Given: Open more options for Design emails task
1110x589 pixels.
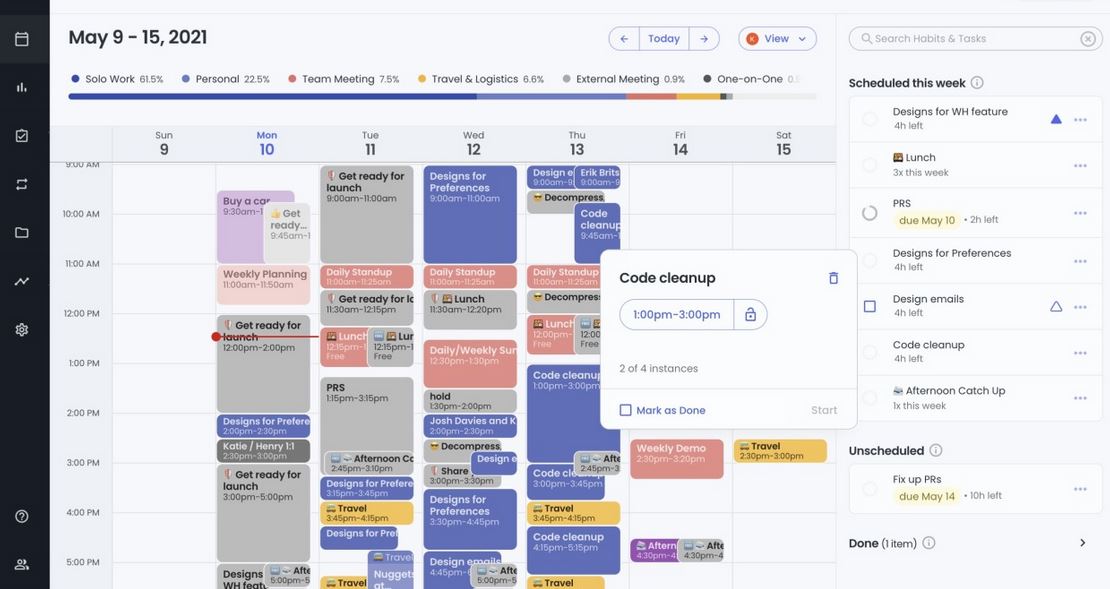Looking at the screenshot, I should click(x=1080, y=307).
